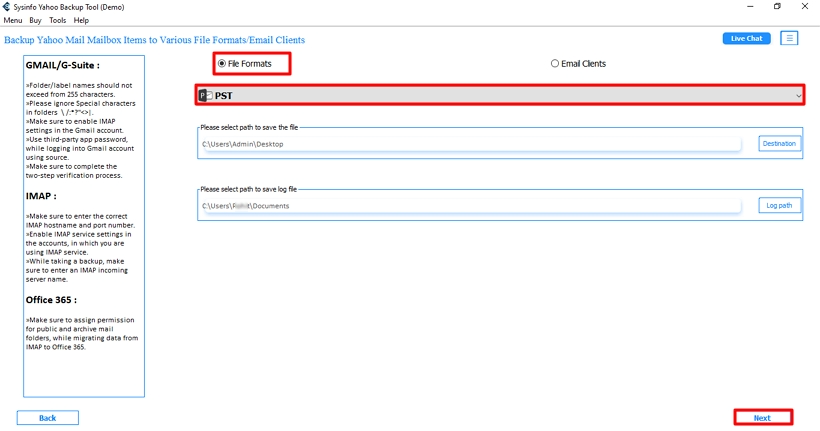Click the Log path button
Viewport: 820px width, 431px height.
point(779,206)
